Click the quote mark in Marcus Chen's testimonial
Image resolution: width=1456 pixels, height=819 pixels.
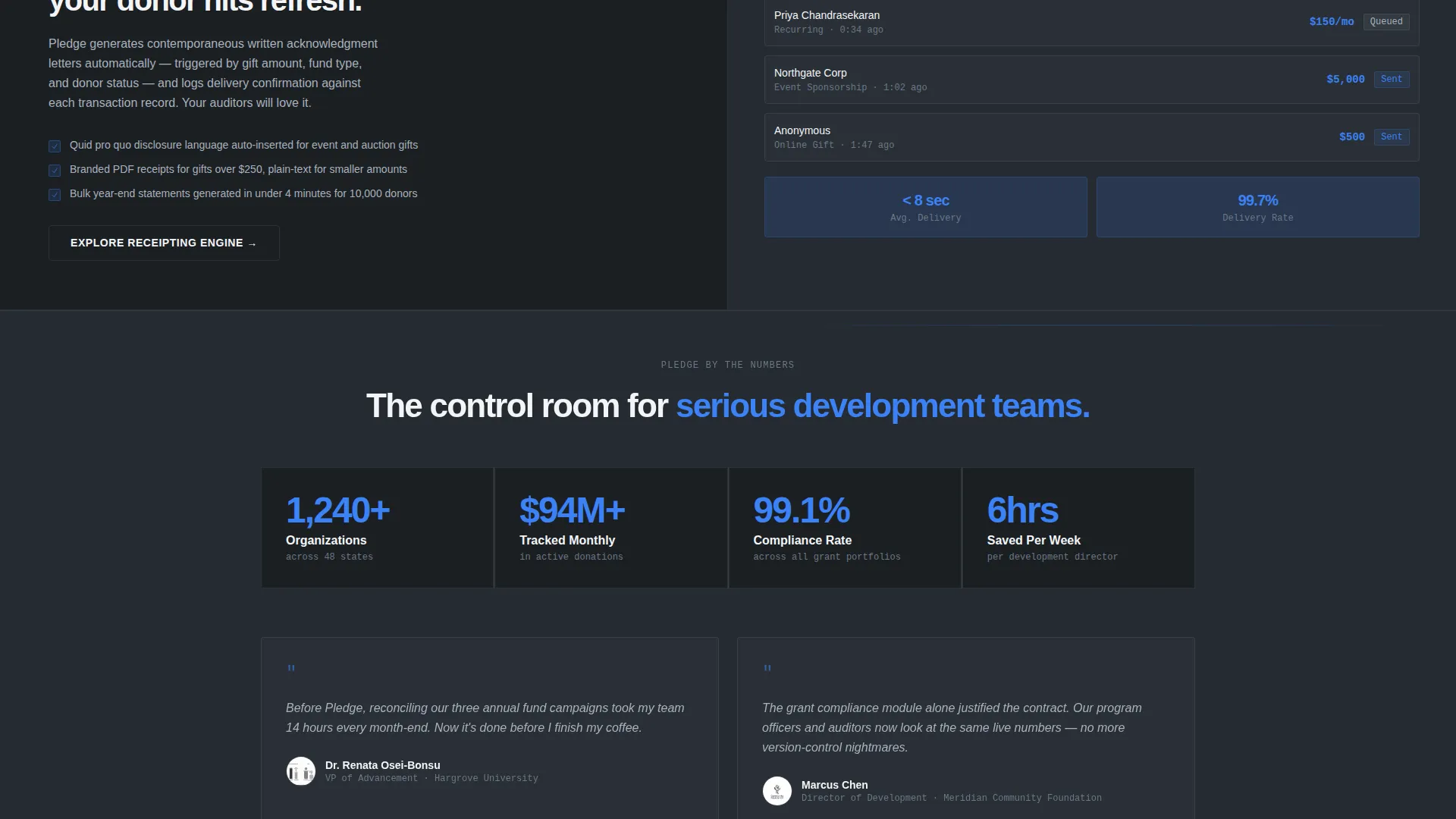[x=767, y=669]
